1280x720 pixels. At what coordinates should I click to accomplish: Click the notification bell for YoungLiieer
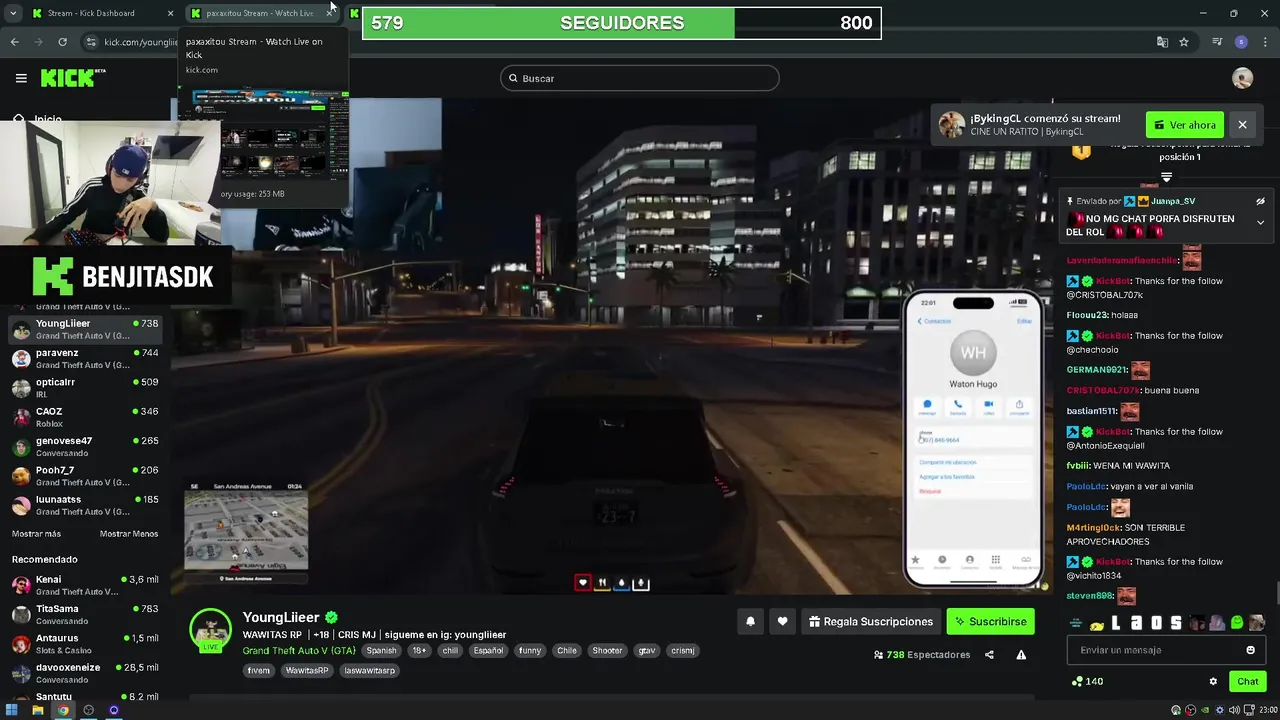pyautogui.click(x=750, y=621)
